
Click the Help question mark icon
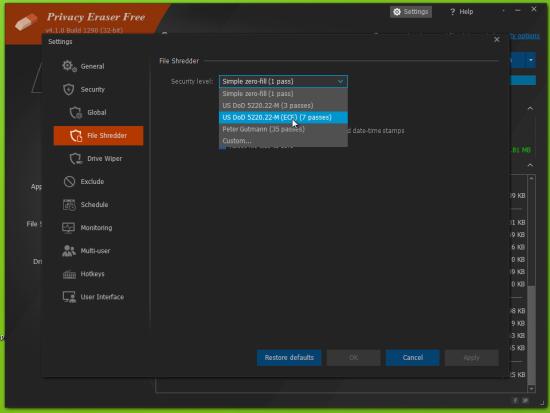pyautogui.click(x=452, y=12)
